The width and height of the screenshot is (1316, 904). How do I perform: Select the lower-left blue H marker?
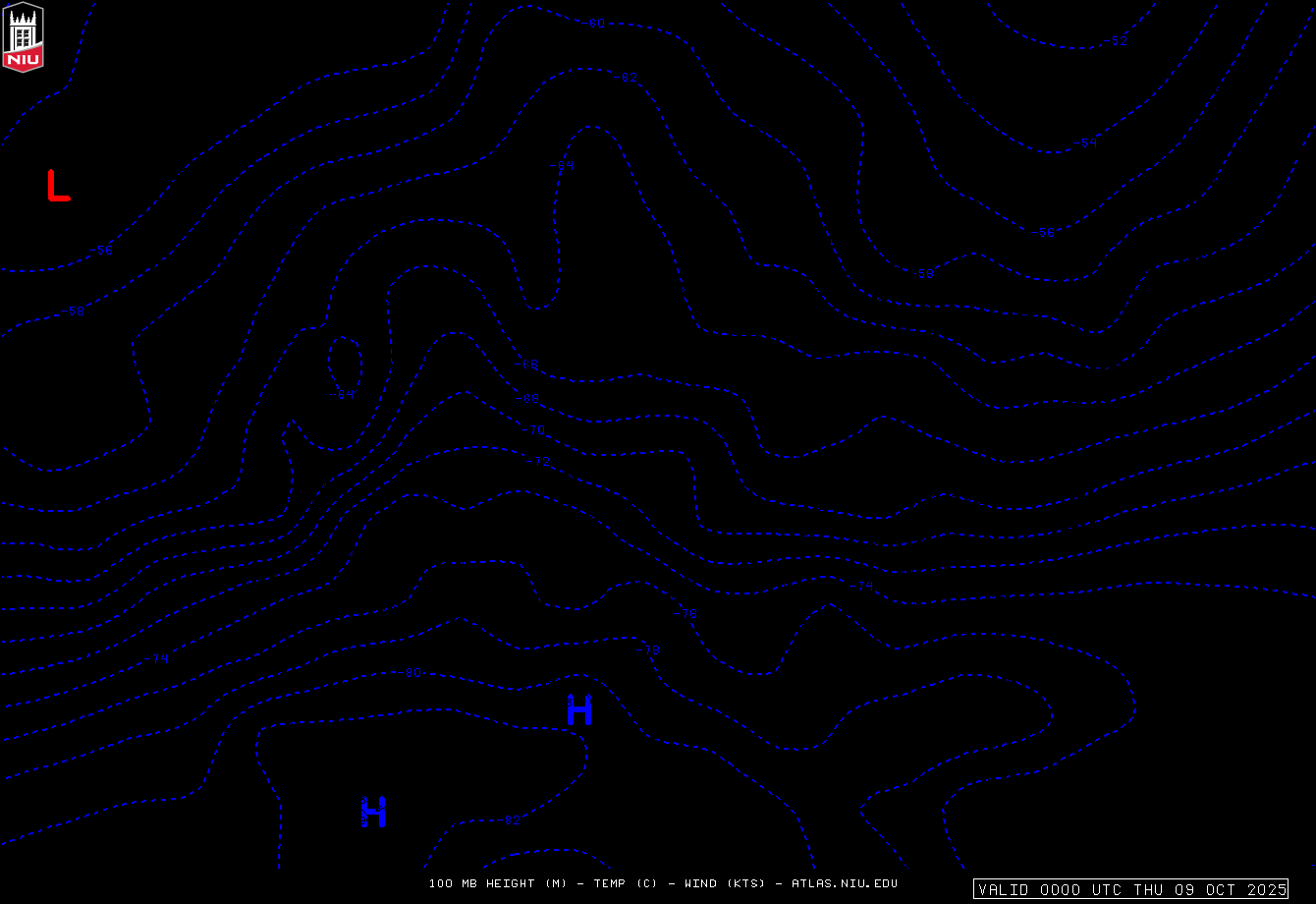pos(372,812)
